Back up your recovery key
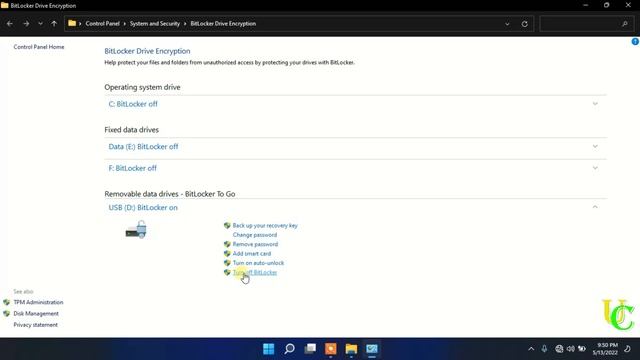640x360 pixels. tap(265, 225)
